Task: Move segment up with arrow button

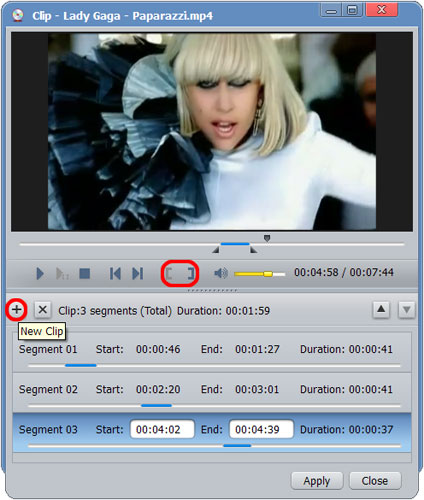Action: click(x=381, y=310)
